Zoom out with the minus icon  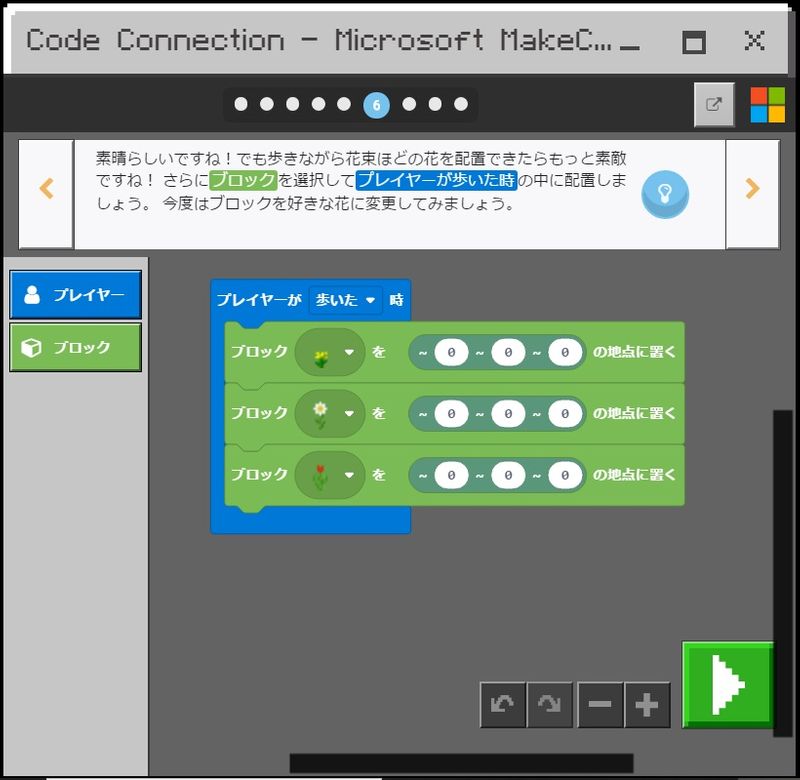(599, 705)
